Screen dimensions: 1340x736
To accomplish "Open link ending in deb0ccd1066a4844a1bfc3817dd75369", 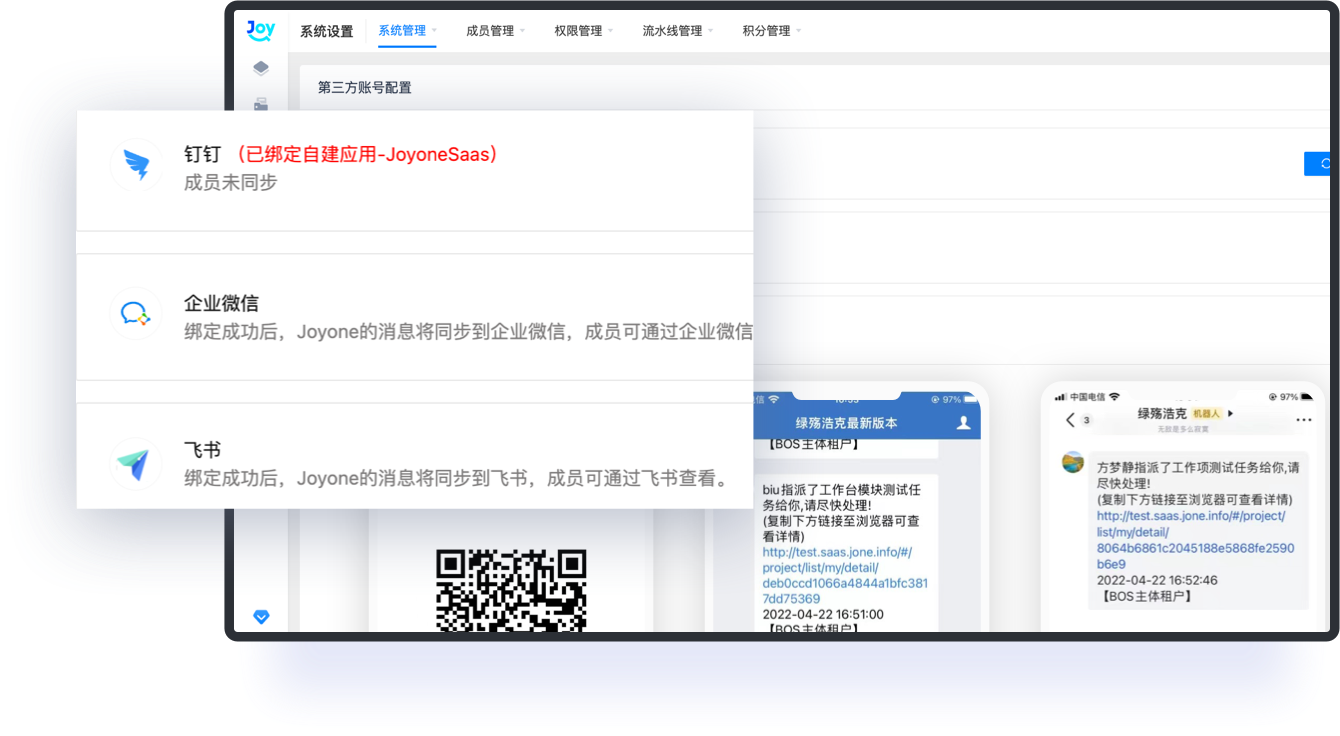I will (x=845, y=575).
